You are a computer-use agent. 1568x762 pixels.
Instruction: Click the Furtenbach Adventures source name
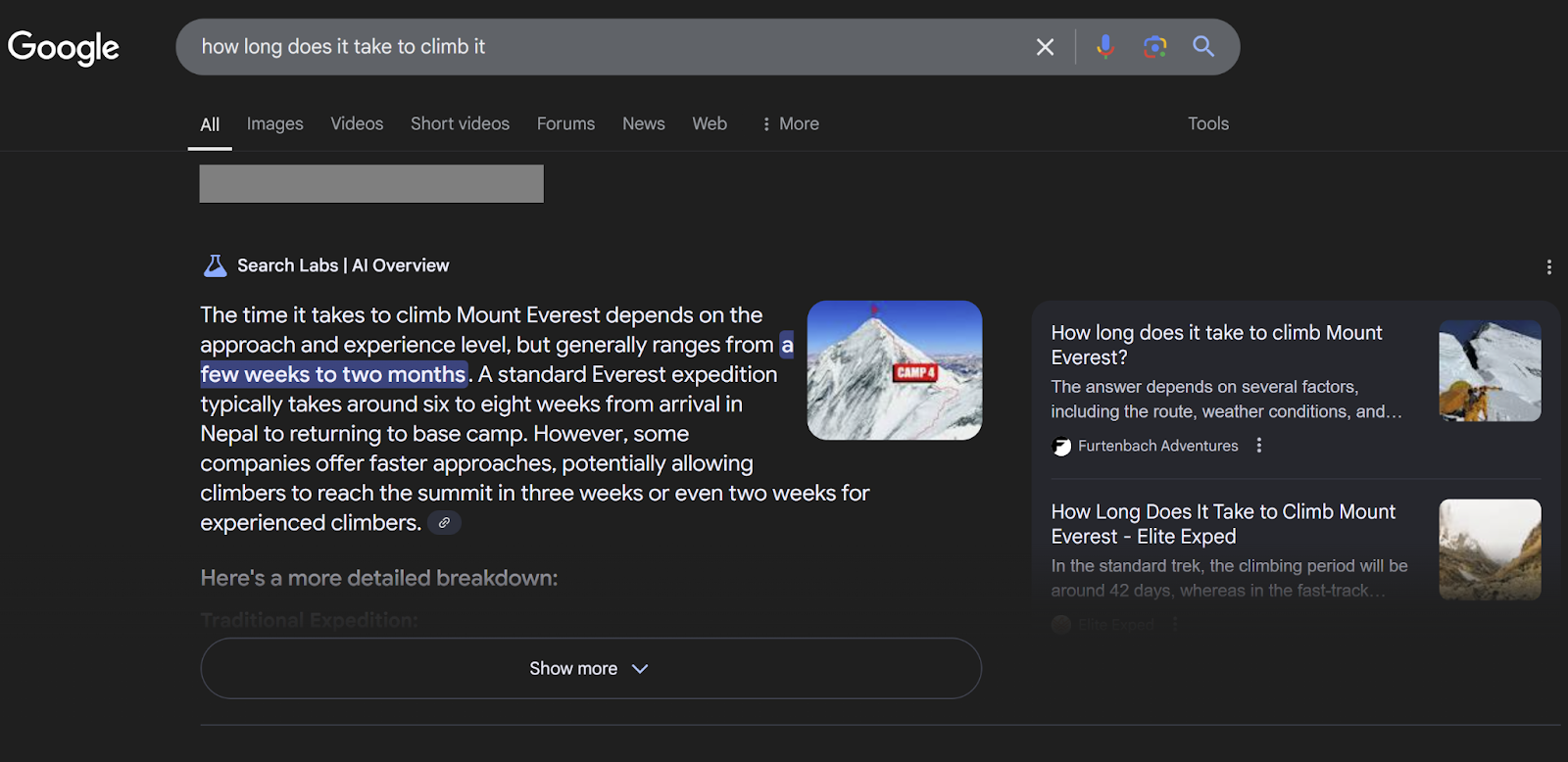click(1158, 446)
